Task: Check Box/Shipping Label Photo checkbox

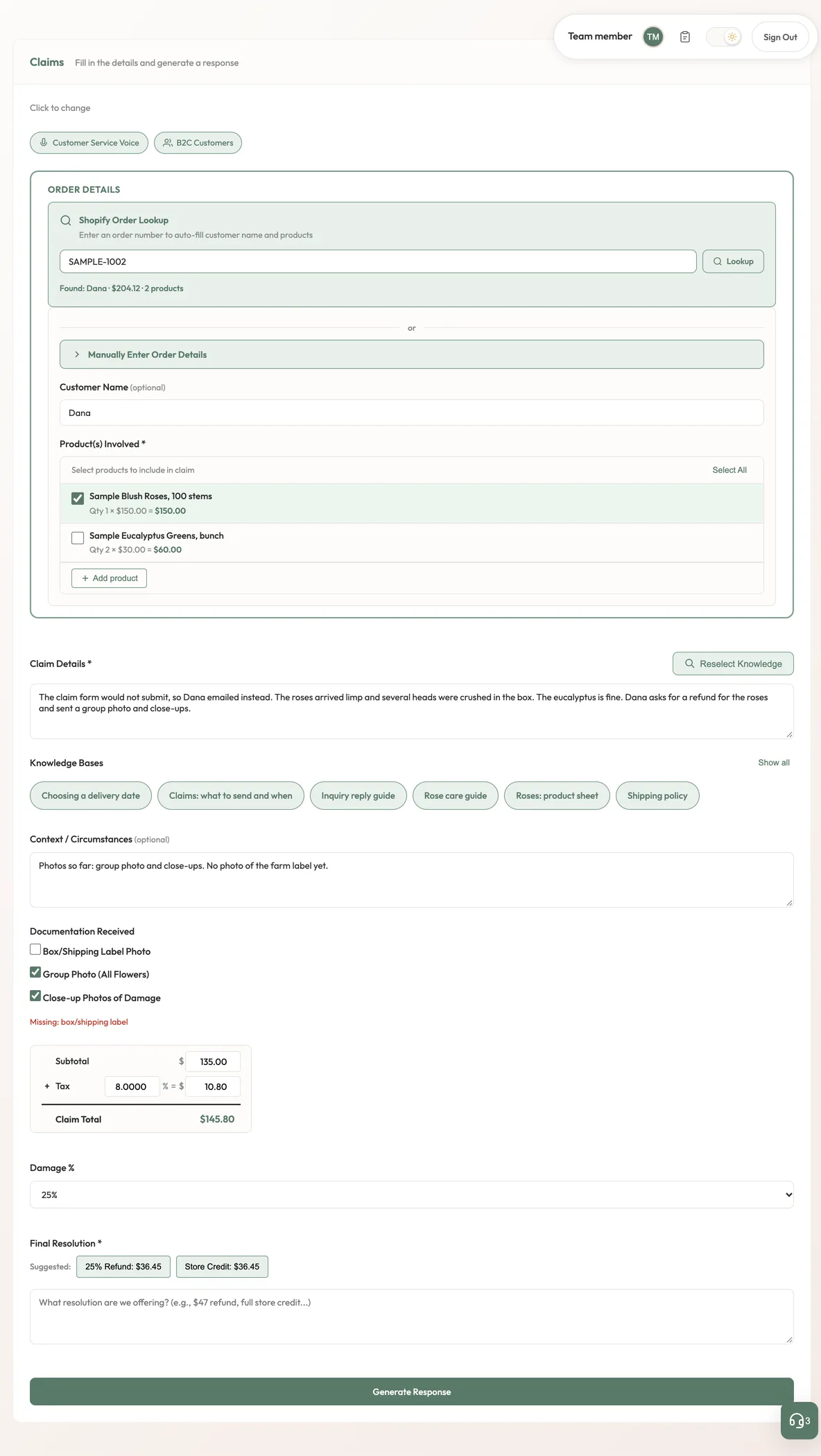Action: coord(35,950)
